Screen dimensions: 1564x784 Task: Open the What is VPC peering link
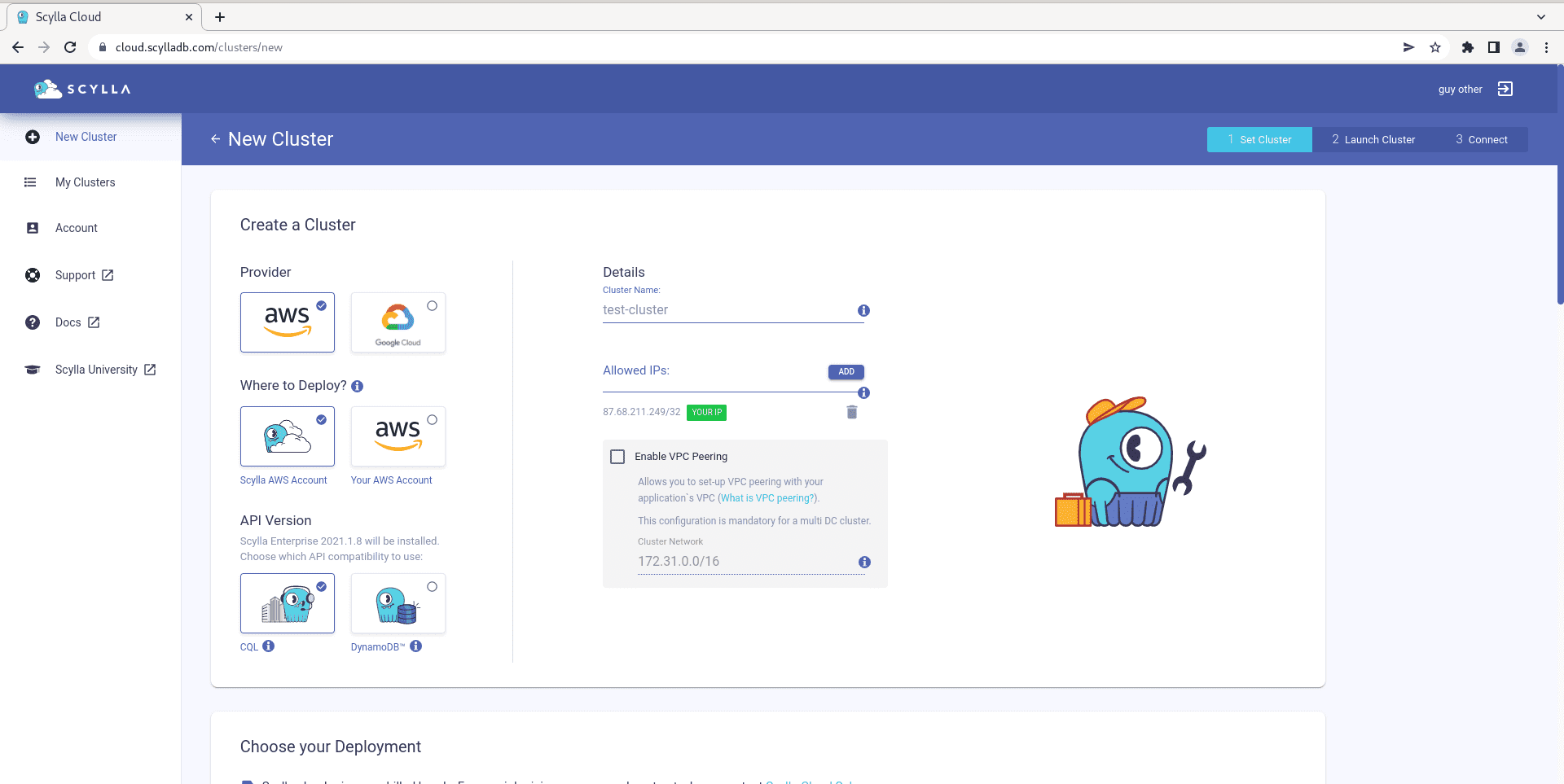click(x=767, y=498)
